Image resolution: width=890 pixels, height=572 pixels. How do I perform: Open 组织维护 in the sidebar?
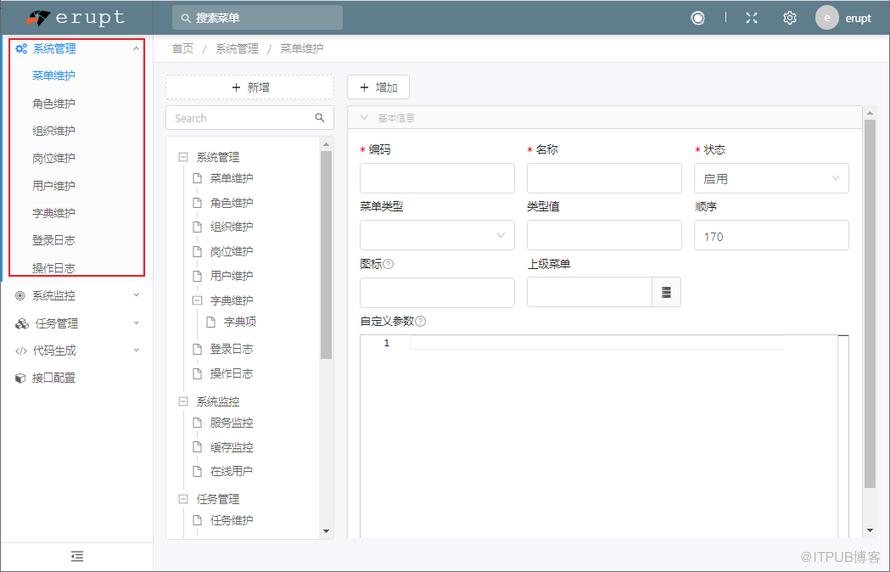[x=53, y=131]
